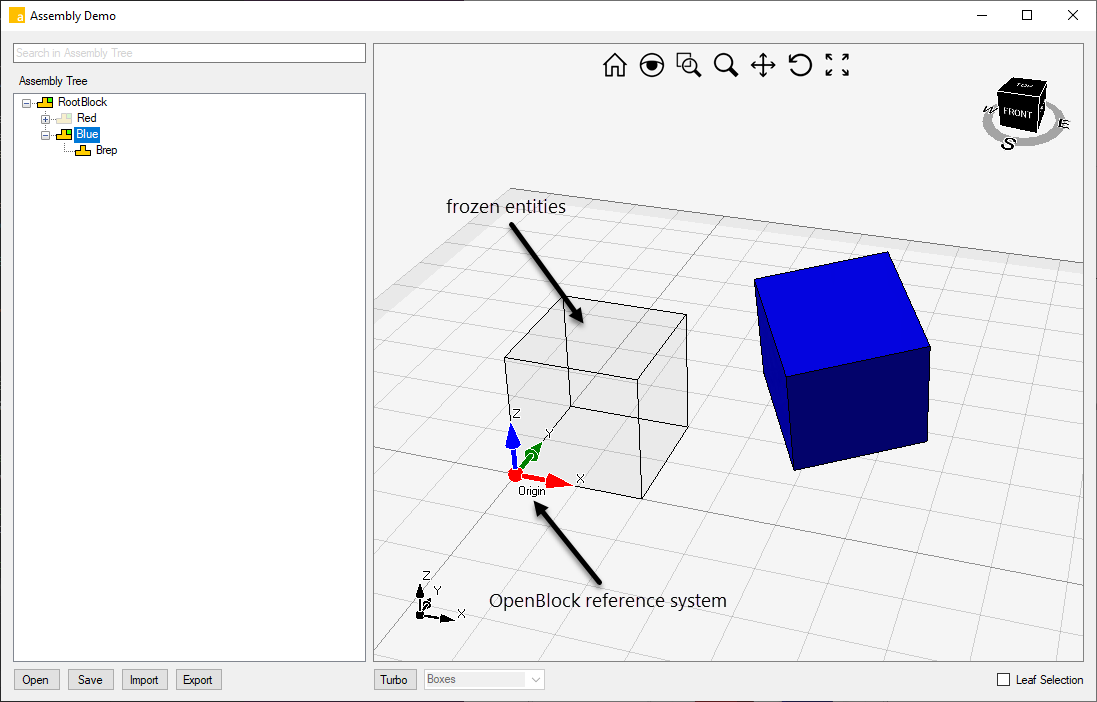This screenshot has height=702, width=1097.
Task: Click the assembly tree search field
Action: coord(188,52)
